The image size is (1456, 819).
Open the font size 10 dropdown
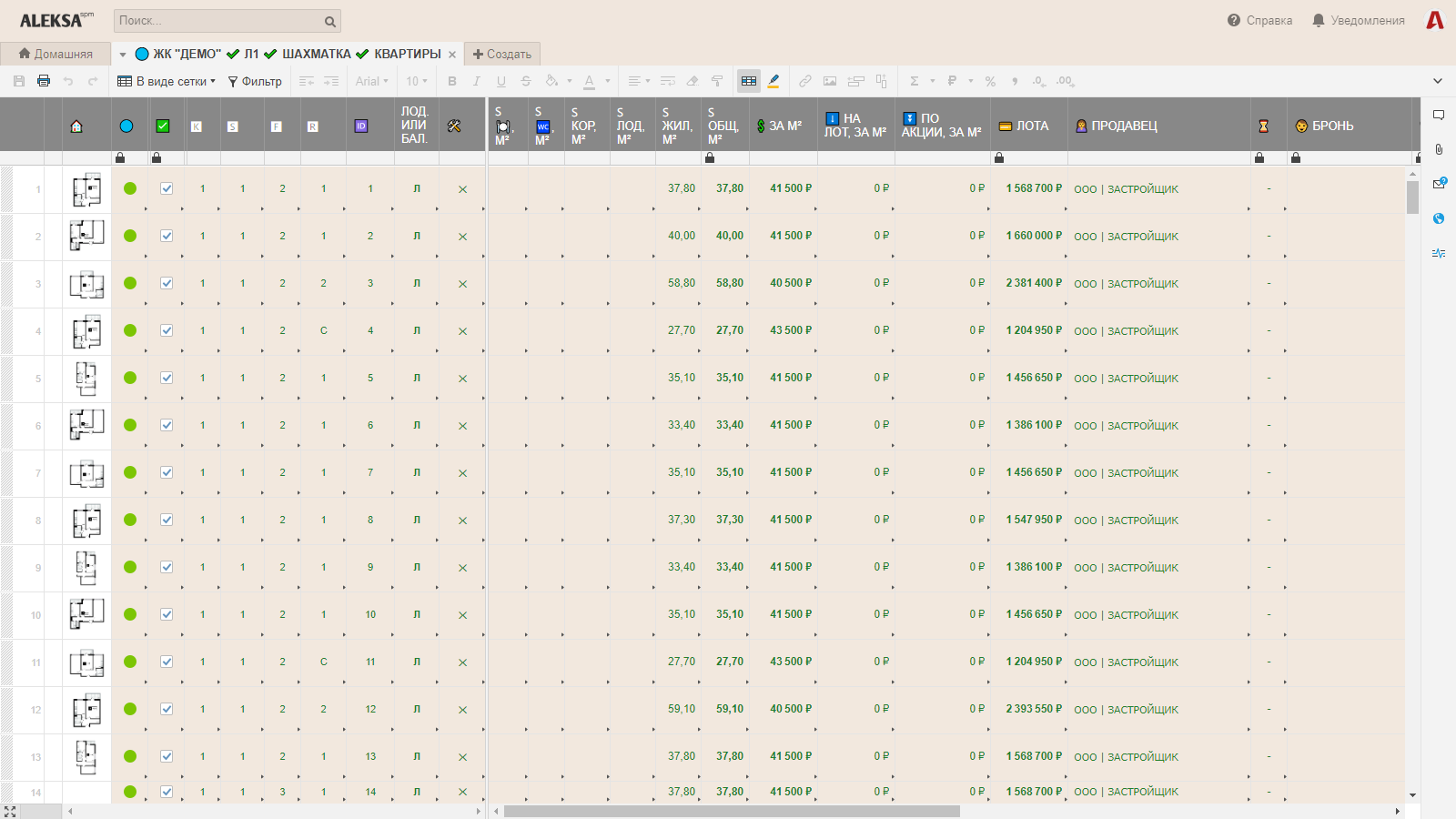point(417,81)
